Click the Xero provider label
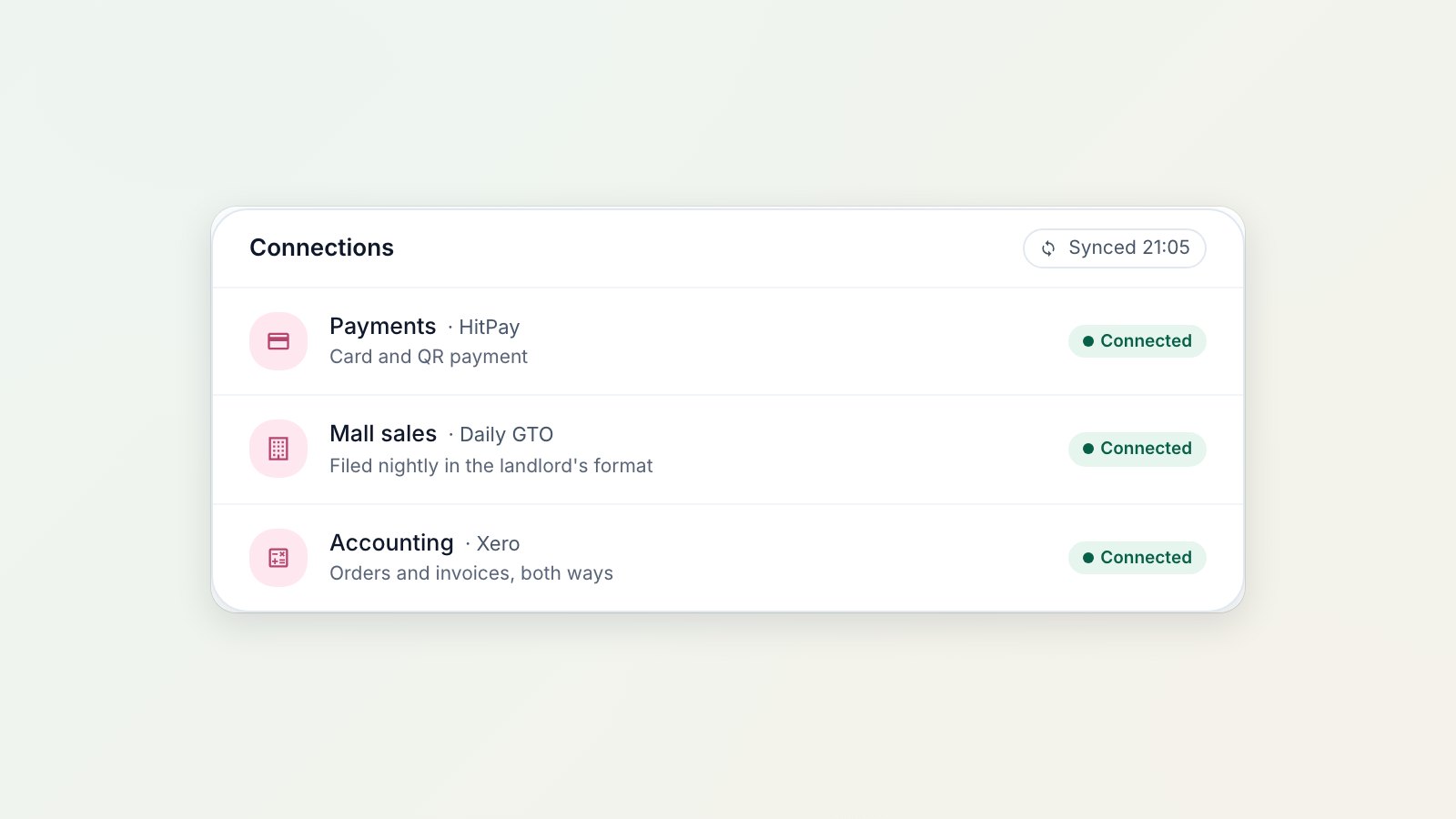Image resolution: width=1456 pixels, height=819 pixels. 498,544
